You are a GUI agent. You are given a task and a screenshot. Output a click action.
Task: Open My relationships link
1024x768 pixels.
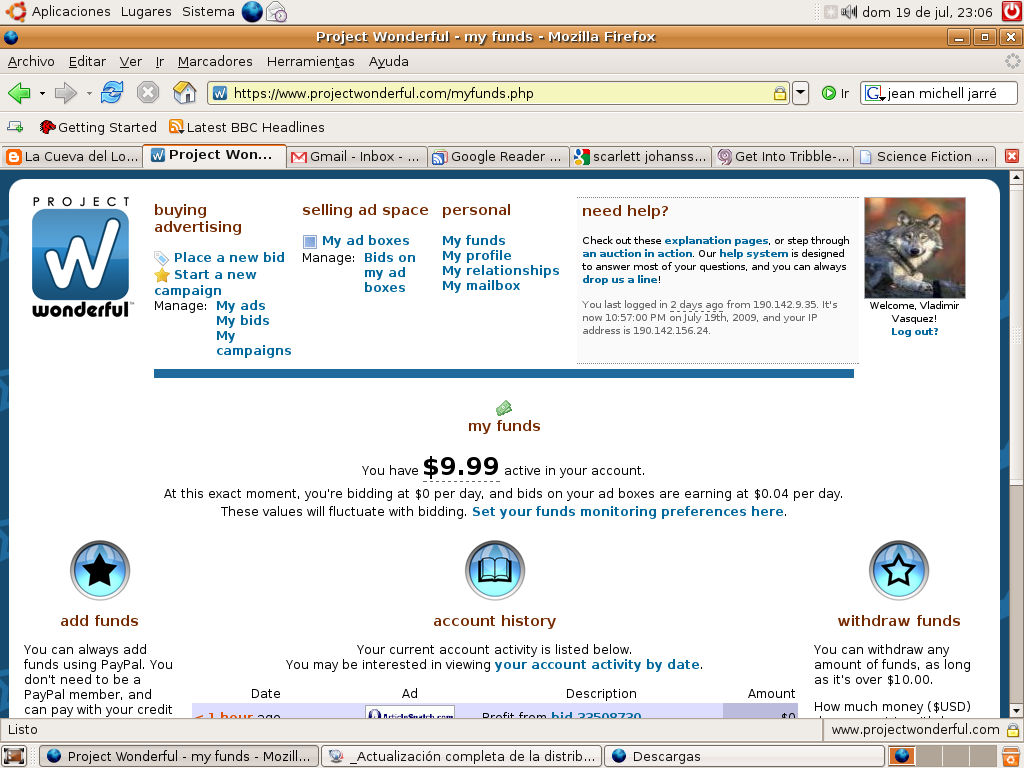click(501, 270)
